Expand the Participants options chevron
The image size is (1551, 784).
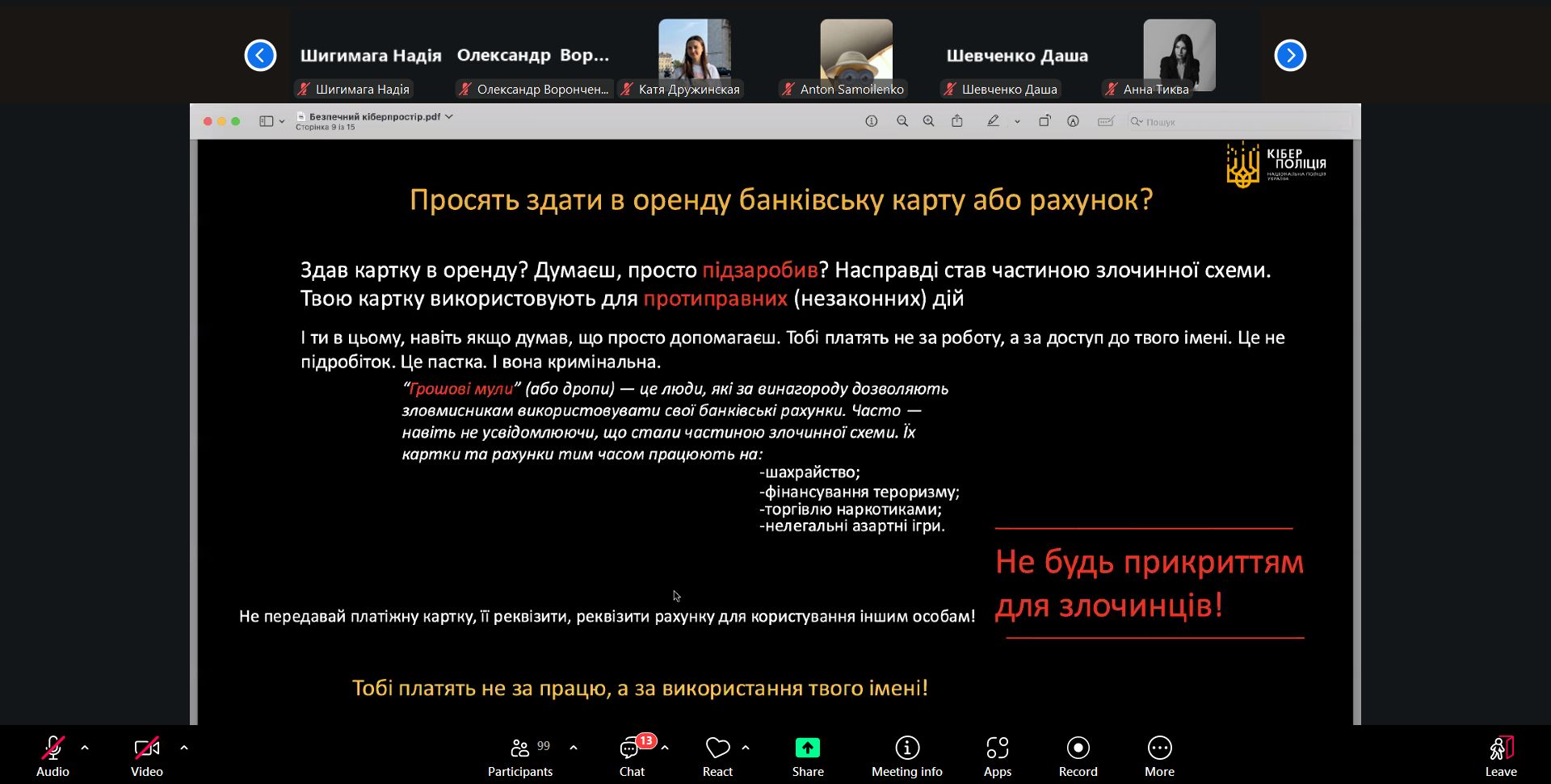[x=574, y=748]
